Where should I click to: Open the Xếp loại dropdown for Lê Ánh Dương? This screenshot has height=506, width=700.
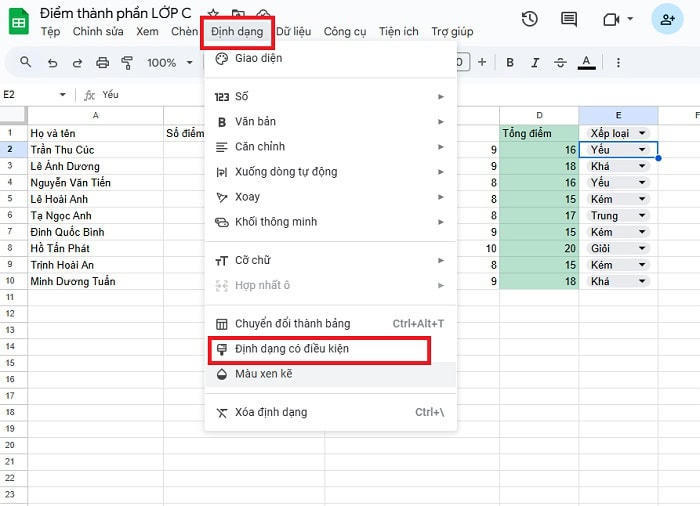point(643,166)
